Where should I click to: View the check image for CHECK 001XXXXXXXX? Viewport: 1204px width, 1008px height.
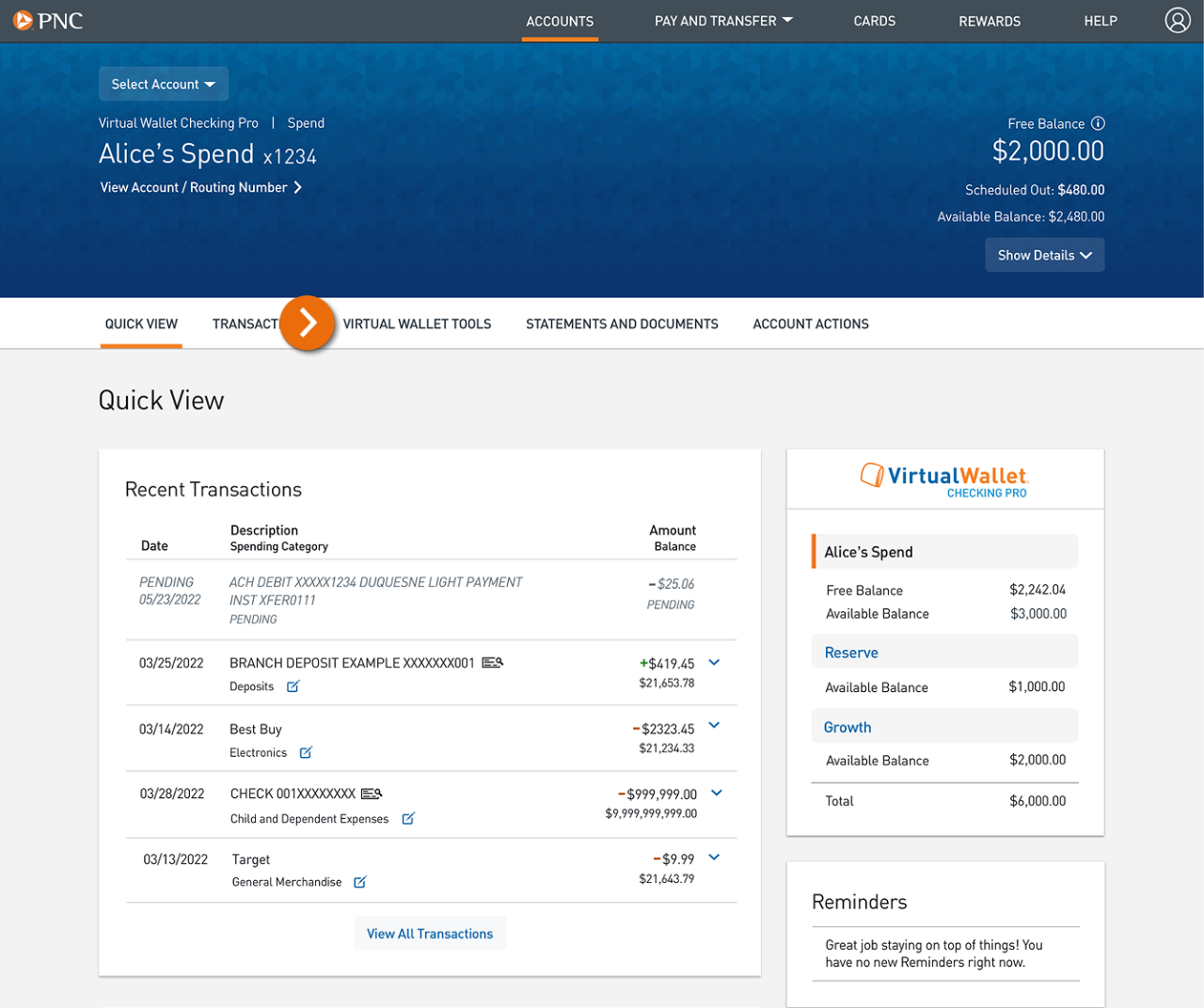pos(371,793)
